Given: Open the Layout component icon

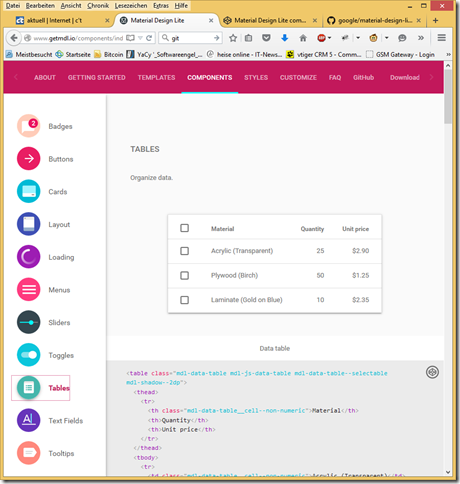Looking at the screenshot, I should pos(28,224).
